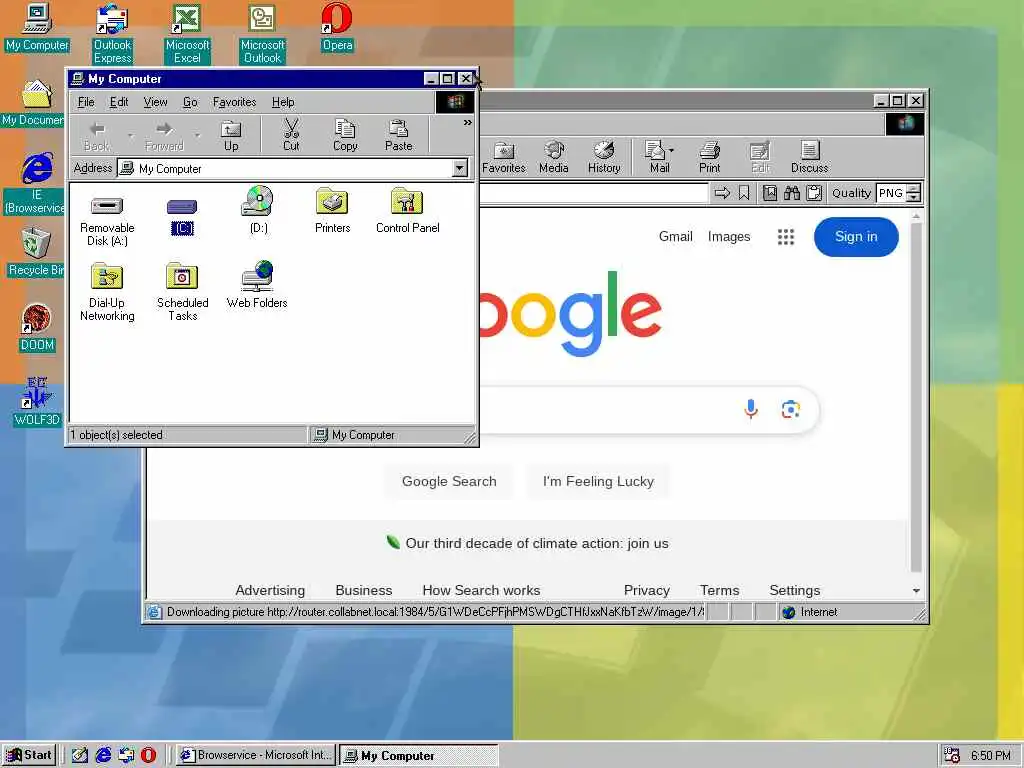Open the View menu in My Computer
This screenshot has height=768, width=1024.
pos(155,102)
